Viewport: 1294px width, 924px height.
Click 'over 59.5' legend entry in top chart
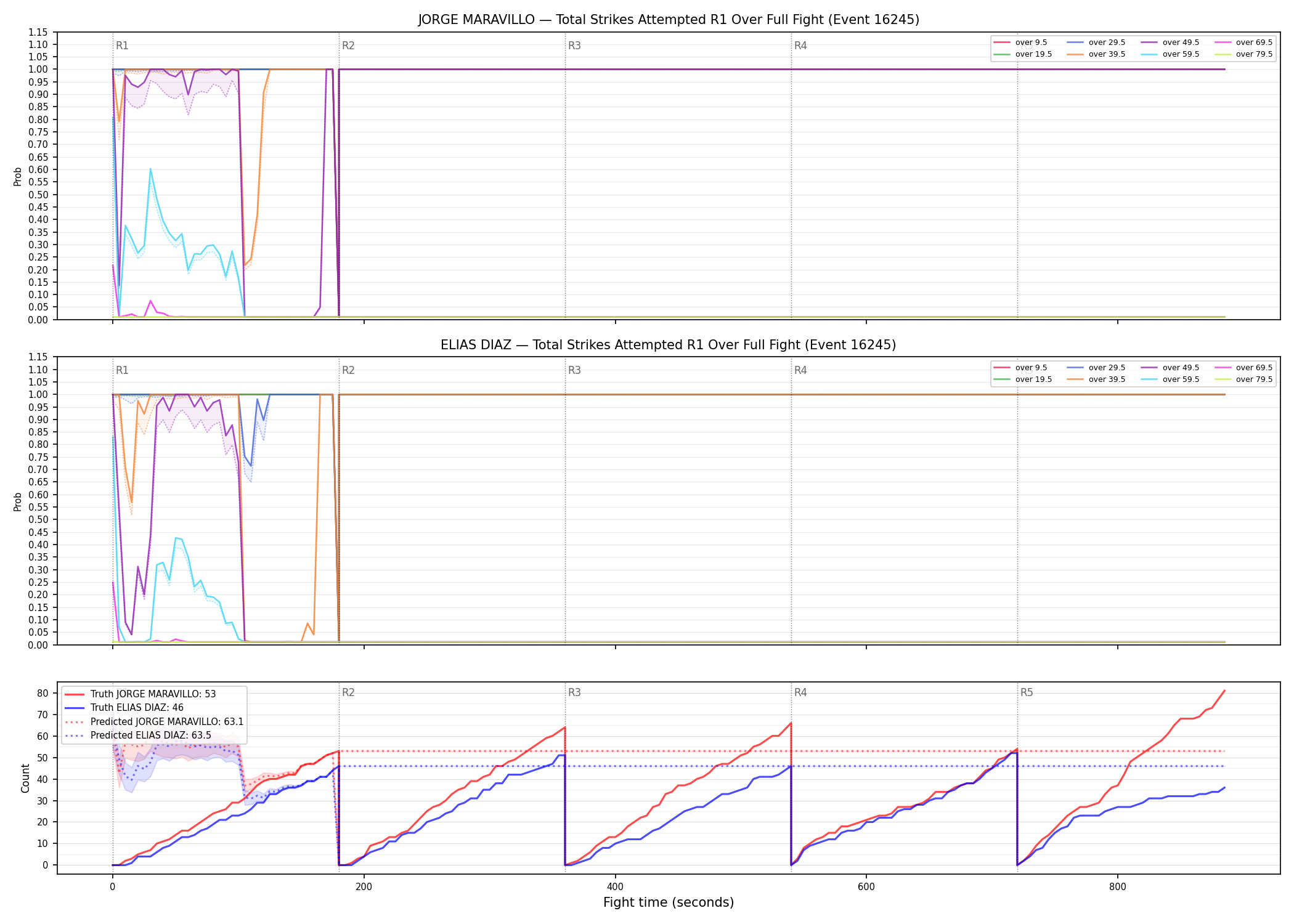click(x=1170, y=54)
